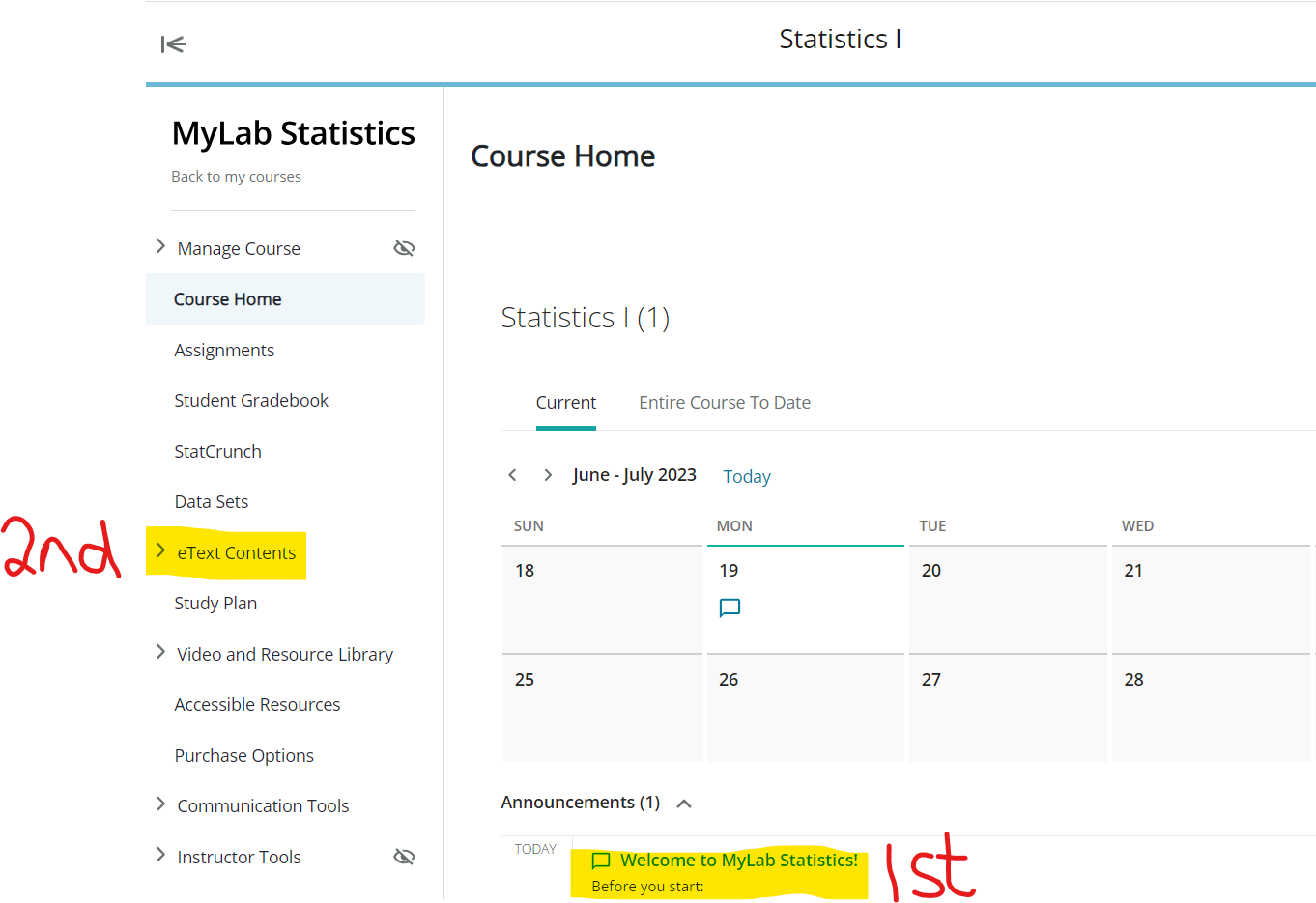Click the 'SUN' column header
This screenshot has height=903, width=1316.
[529, 526]
